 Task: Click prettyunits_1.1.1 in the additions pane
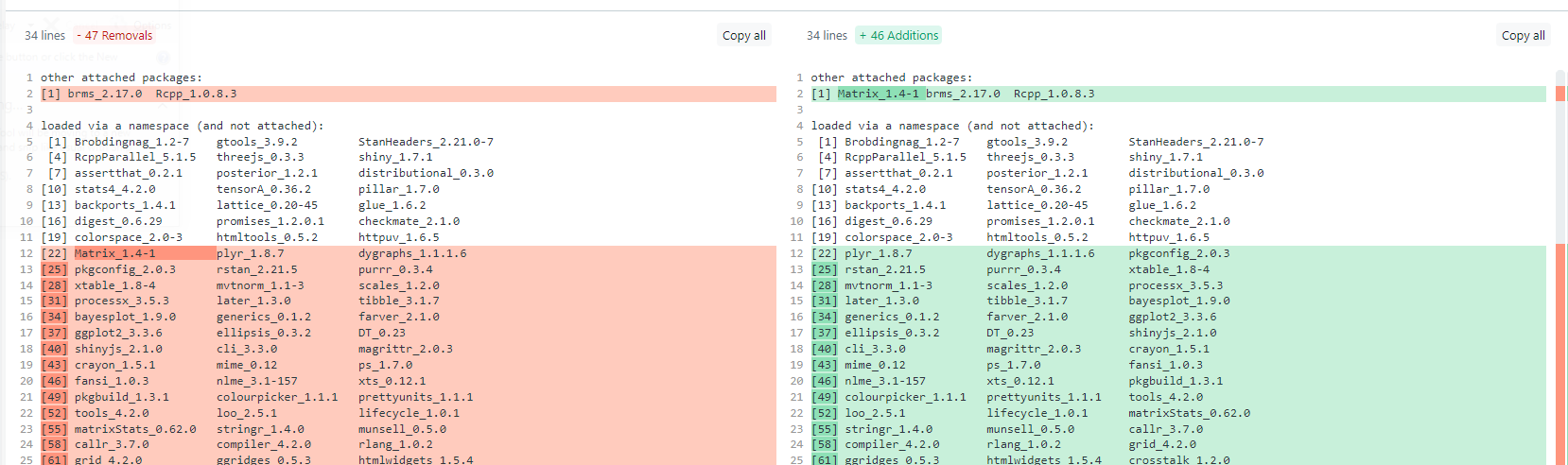click(x=1043, y=397)
